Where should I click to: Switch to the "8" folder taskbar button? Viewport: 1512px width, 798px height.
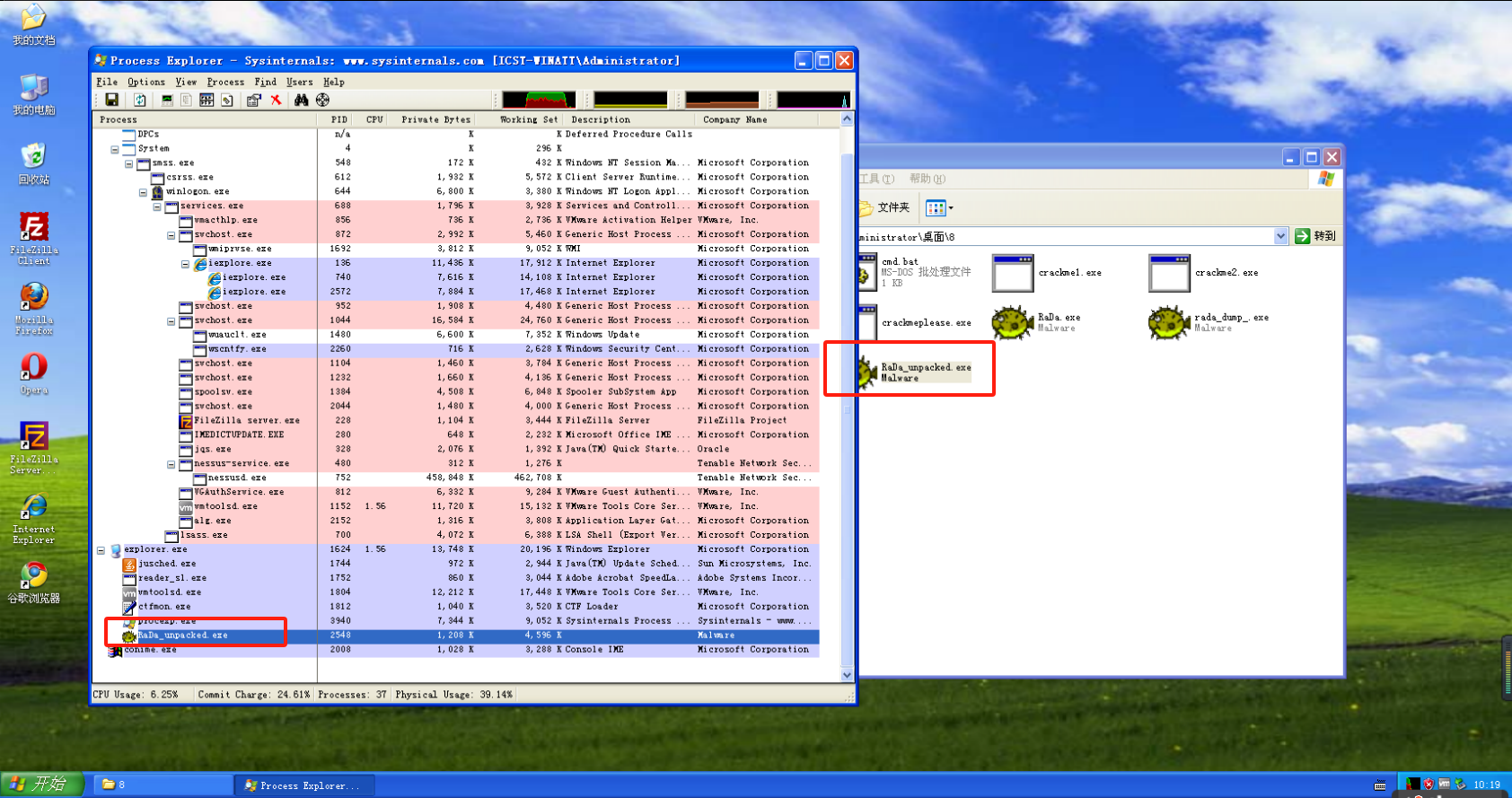(x=163, y=785)
